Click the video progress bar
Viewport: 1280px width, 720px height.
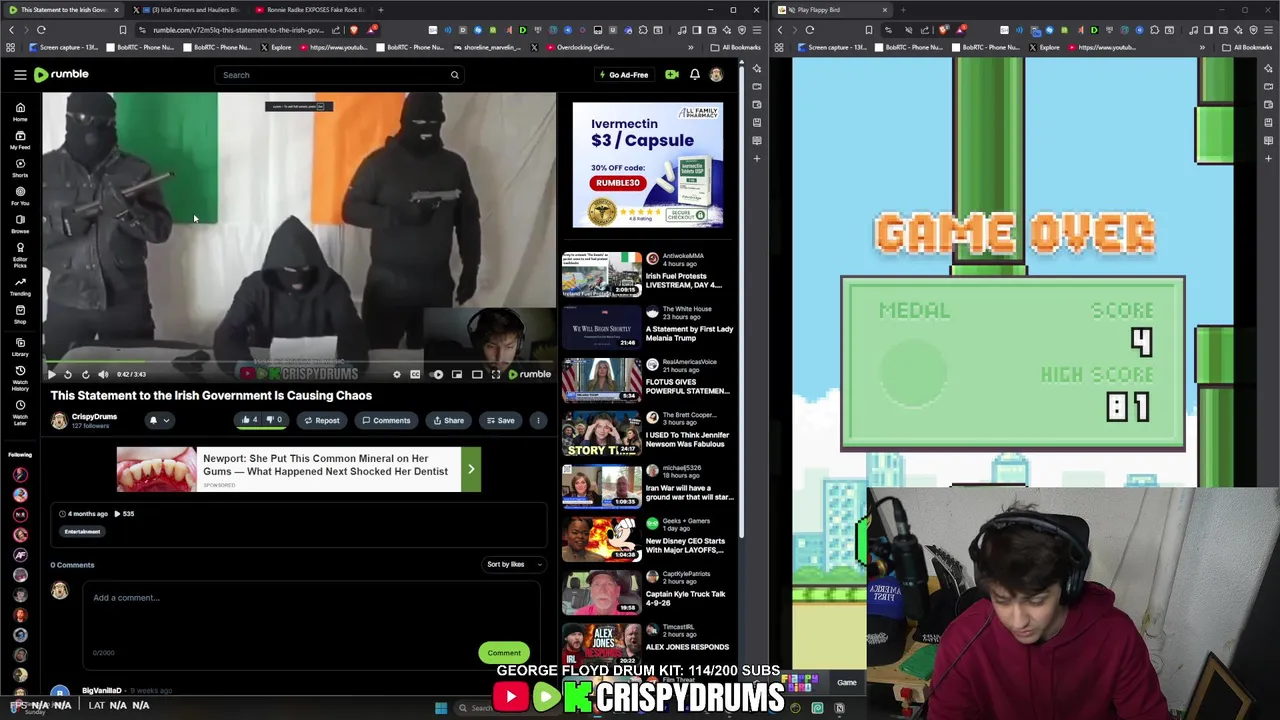point(299,362)
